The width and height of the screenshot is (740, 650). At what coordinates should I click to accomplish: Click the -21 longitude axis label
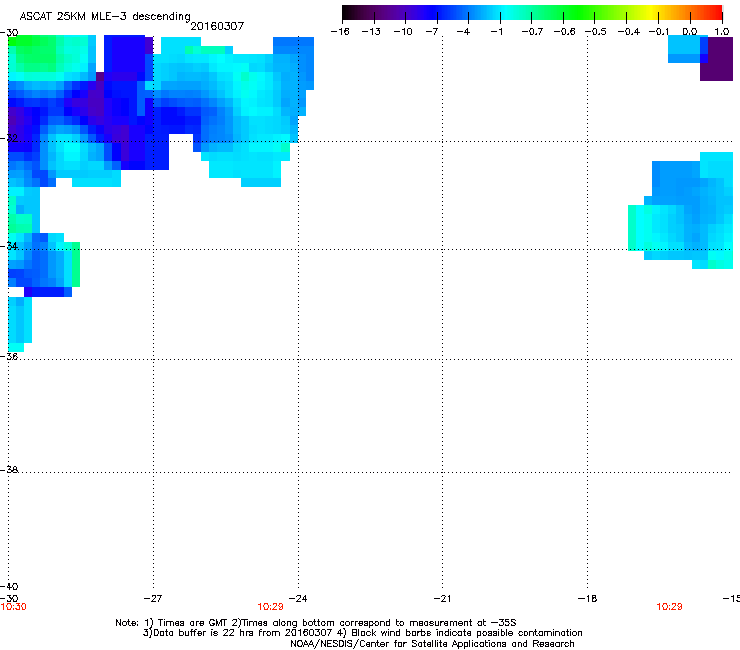(442, 599)
